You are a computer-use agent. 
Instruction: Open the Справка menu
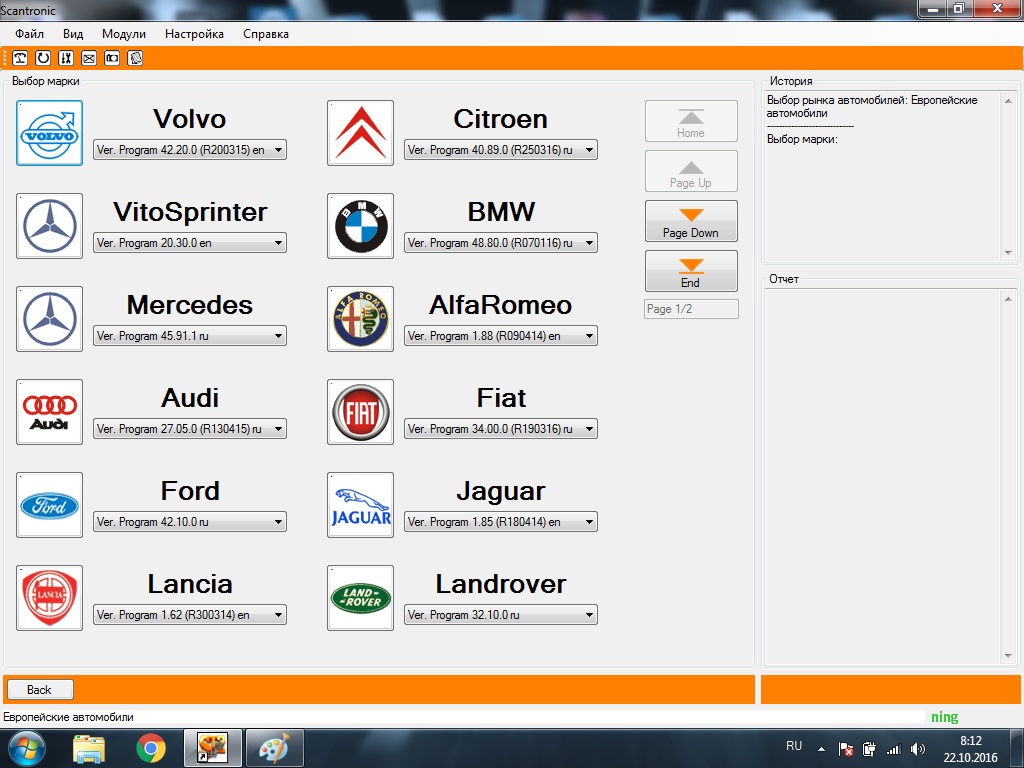266,34
